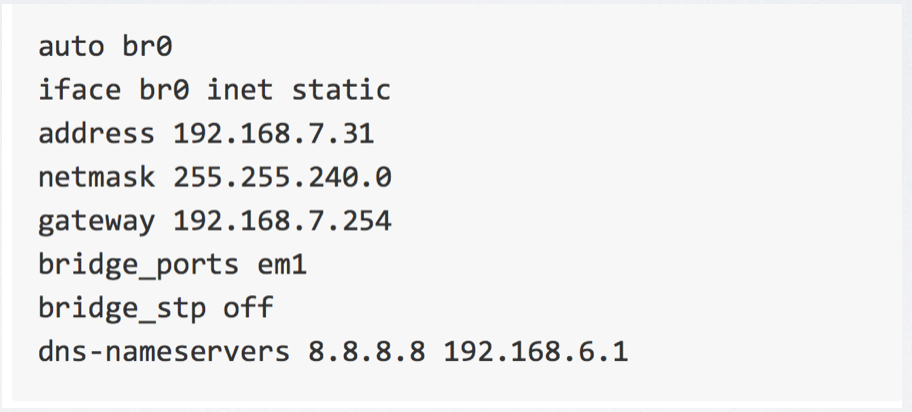Screen dimensions: 912x412
Task: Click the DNS server 192.168.6.1
Action: (x=536, y=351)
